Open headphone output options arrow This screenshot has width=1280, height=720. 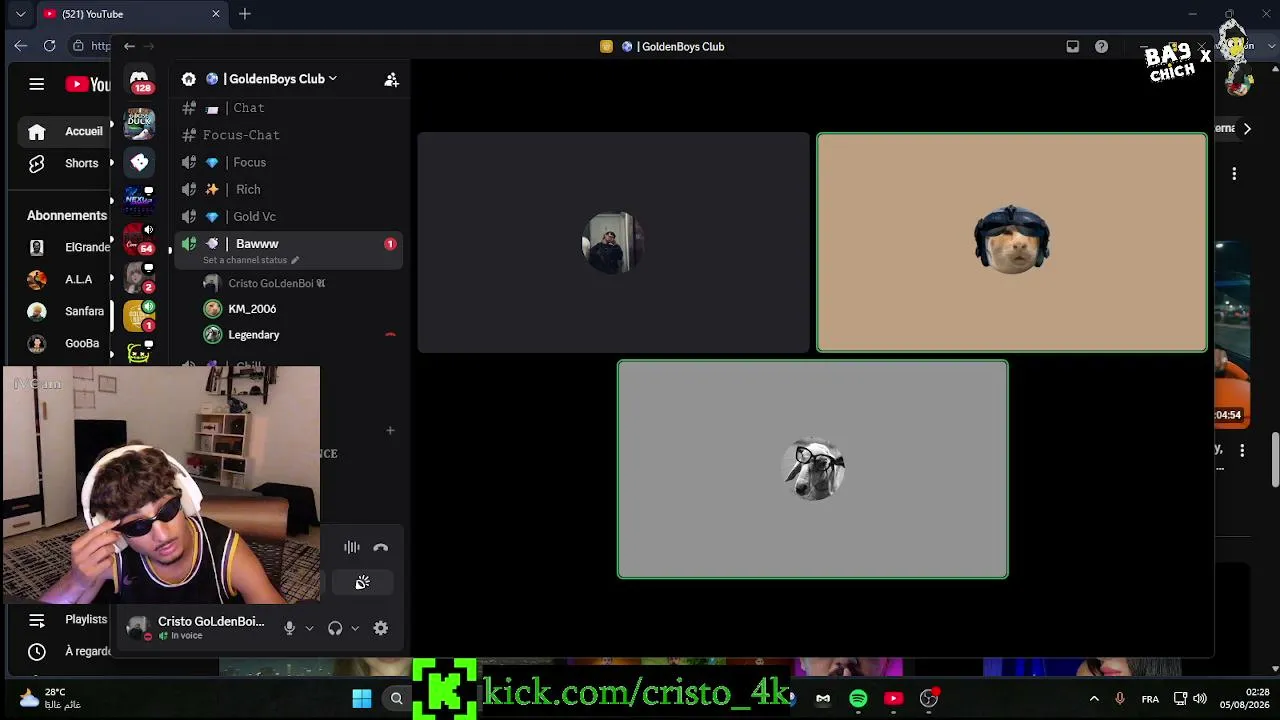coord(354,628)
